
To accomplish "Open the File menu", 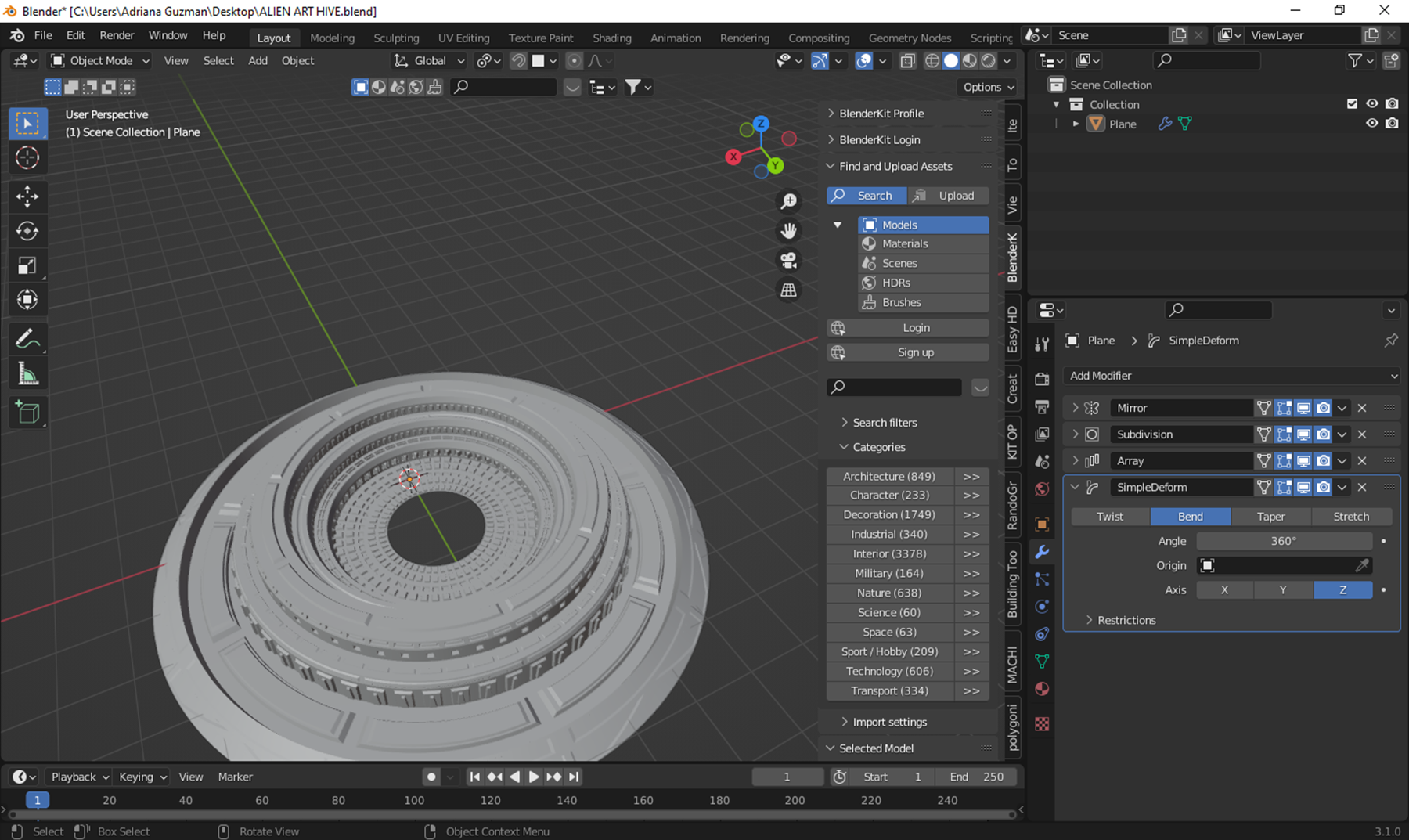I will (43, 35).
